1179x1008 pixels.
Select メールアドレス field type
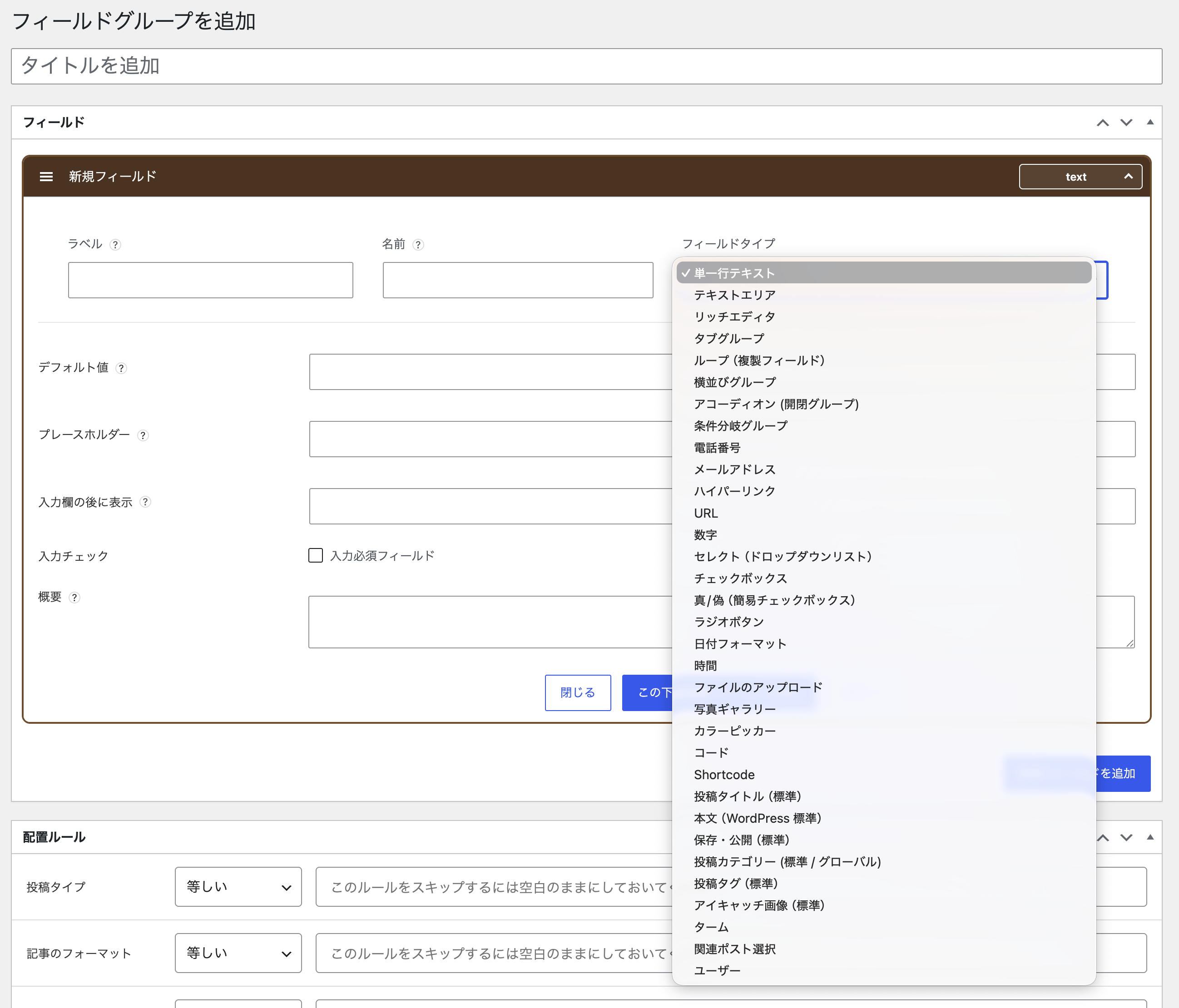coord(884,469)
